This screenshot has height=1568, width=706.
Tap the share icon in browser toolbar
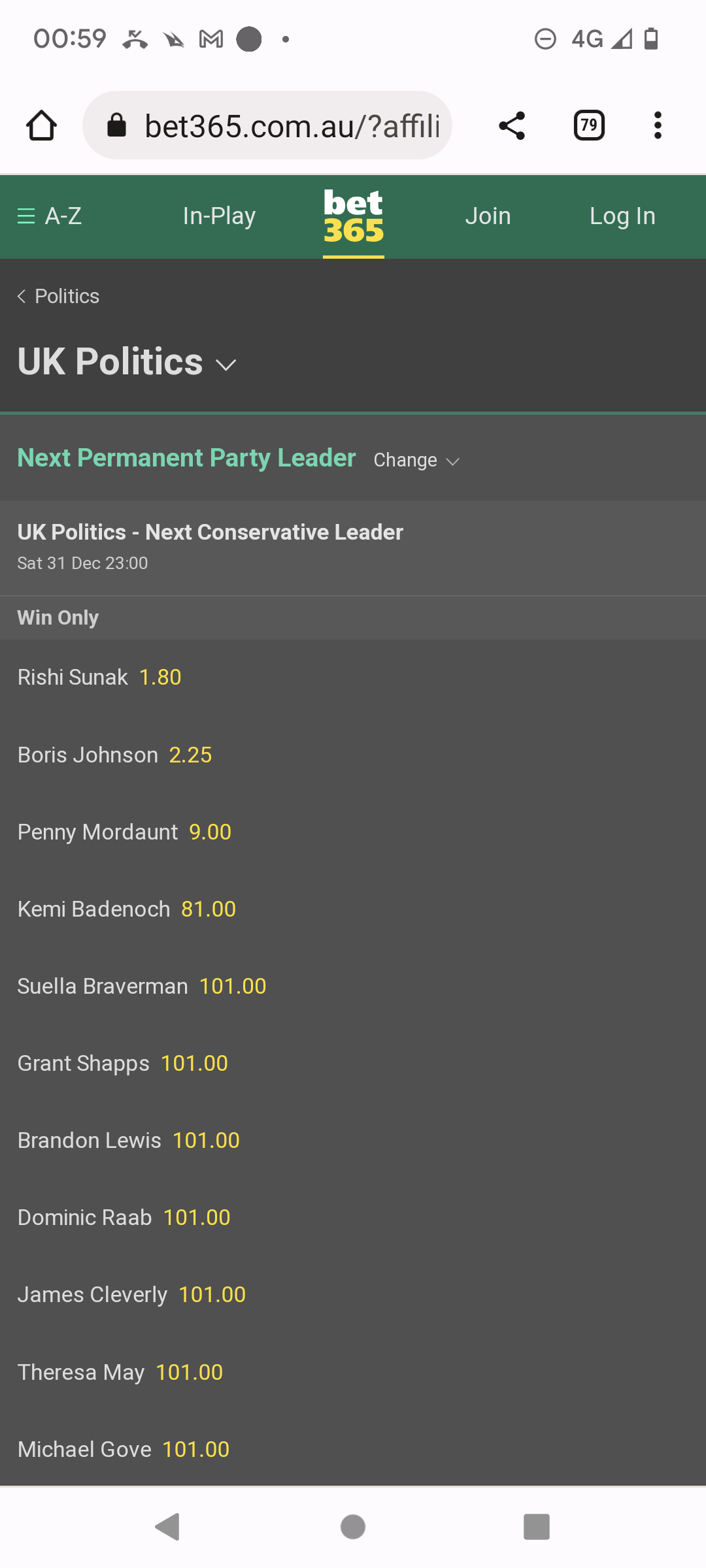[x=512, y=125]
